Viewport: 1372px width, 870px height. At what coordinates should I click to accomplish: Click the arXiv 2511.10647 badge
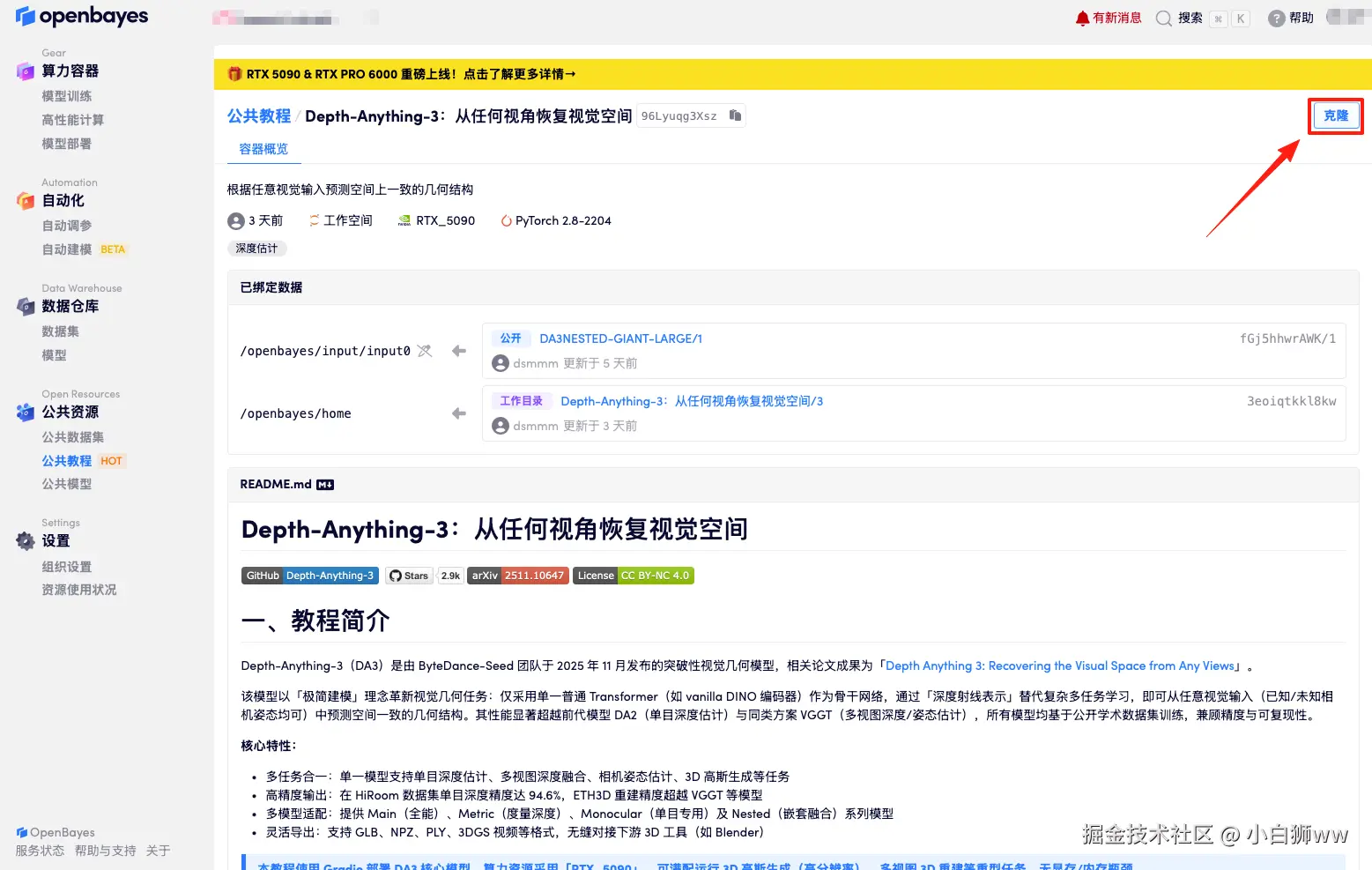click(518, 576)
